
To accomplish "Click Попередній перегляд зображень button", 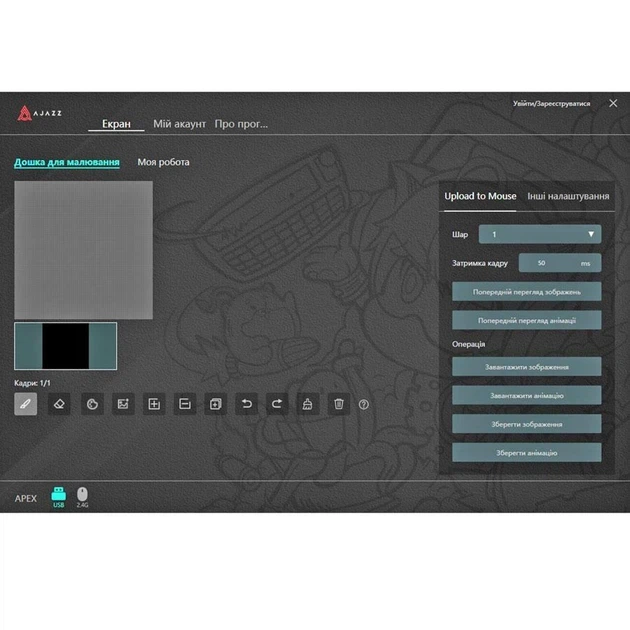I will pyautogui.click(x=527, y=292).
